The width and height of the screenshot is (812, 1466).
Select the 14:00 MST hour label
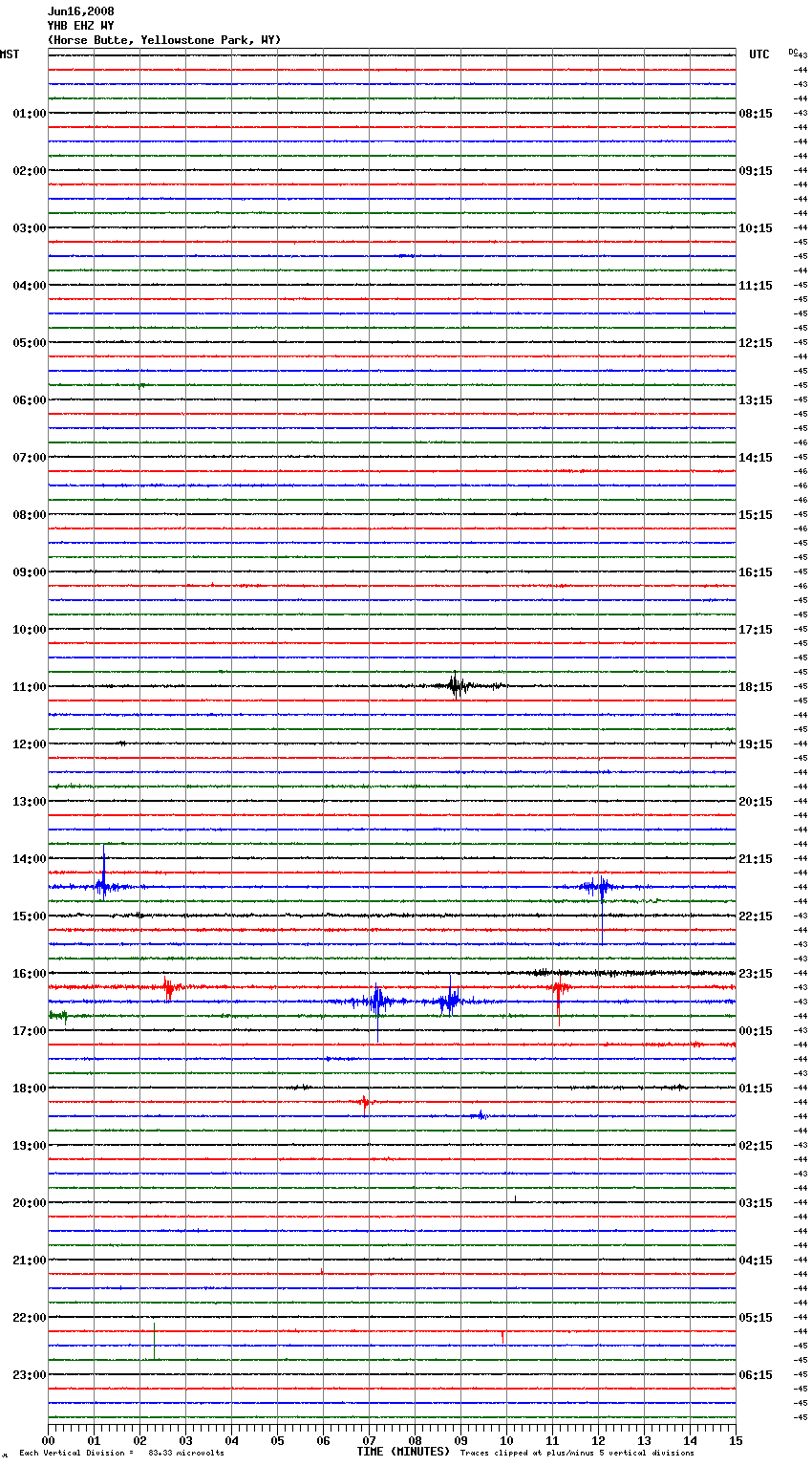(x=30, y=859)
